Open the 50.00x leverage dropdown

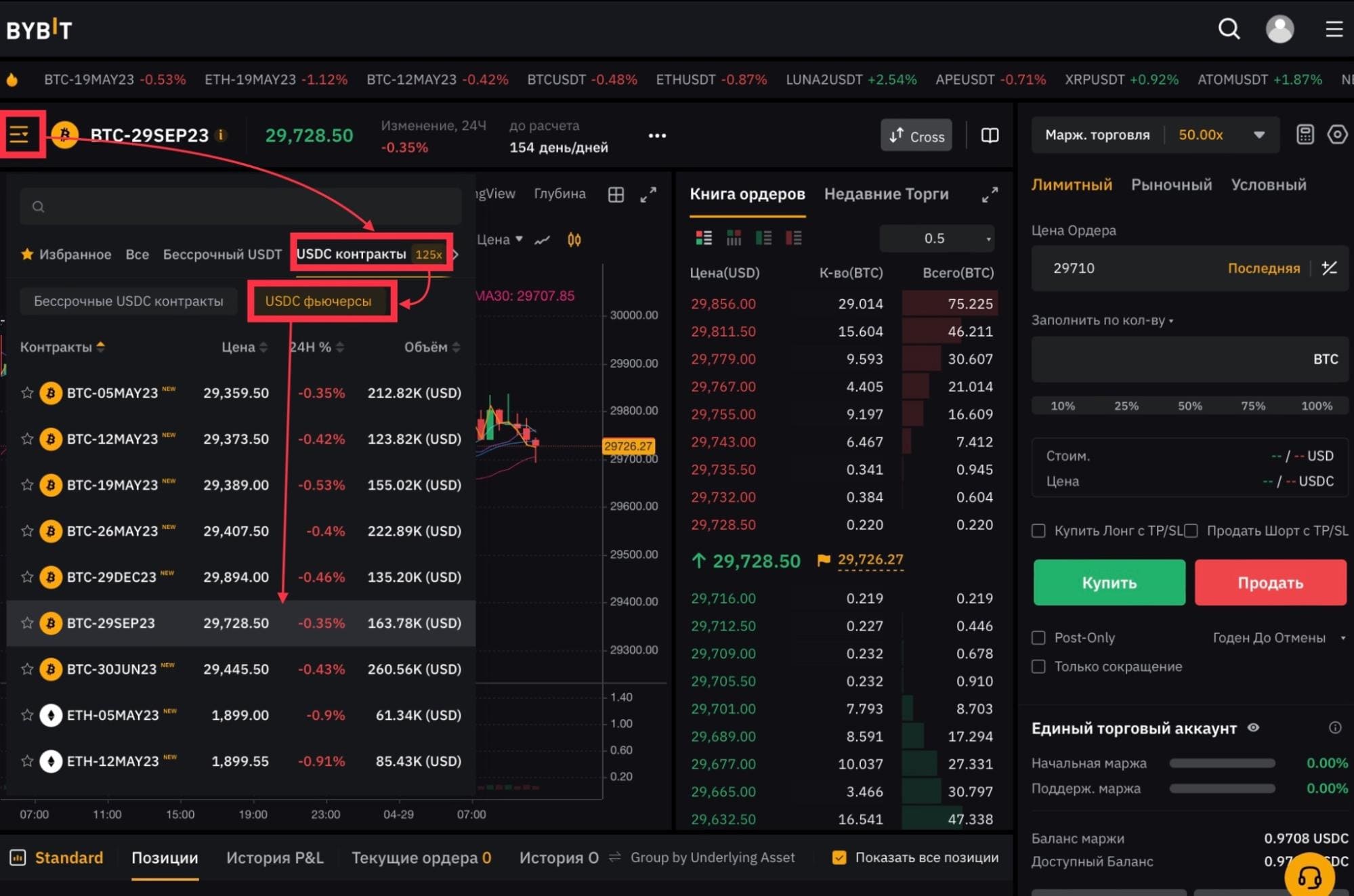coord(1222,135)
